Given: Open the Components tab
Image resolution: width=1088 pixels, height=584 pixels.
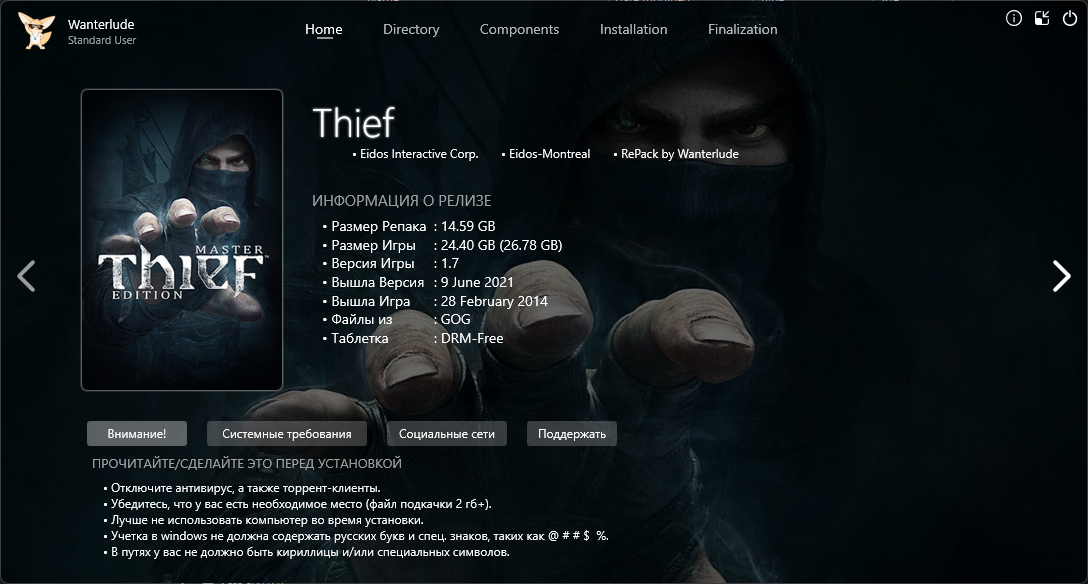Looking at the screenshot, I should [x=519, y=29].
